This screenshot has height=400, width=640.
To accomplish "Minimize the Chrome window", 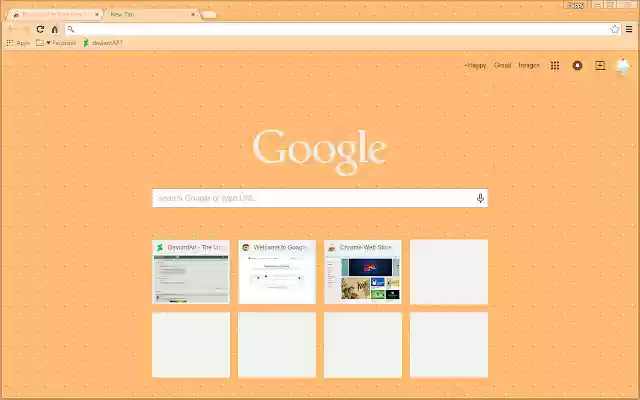I will click(x=597, y=5).
